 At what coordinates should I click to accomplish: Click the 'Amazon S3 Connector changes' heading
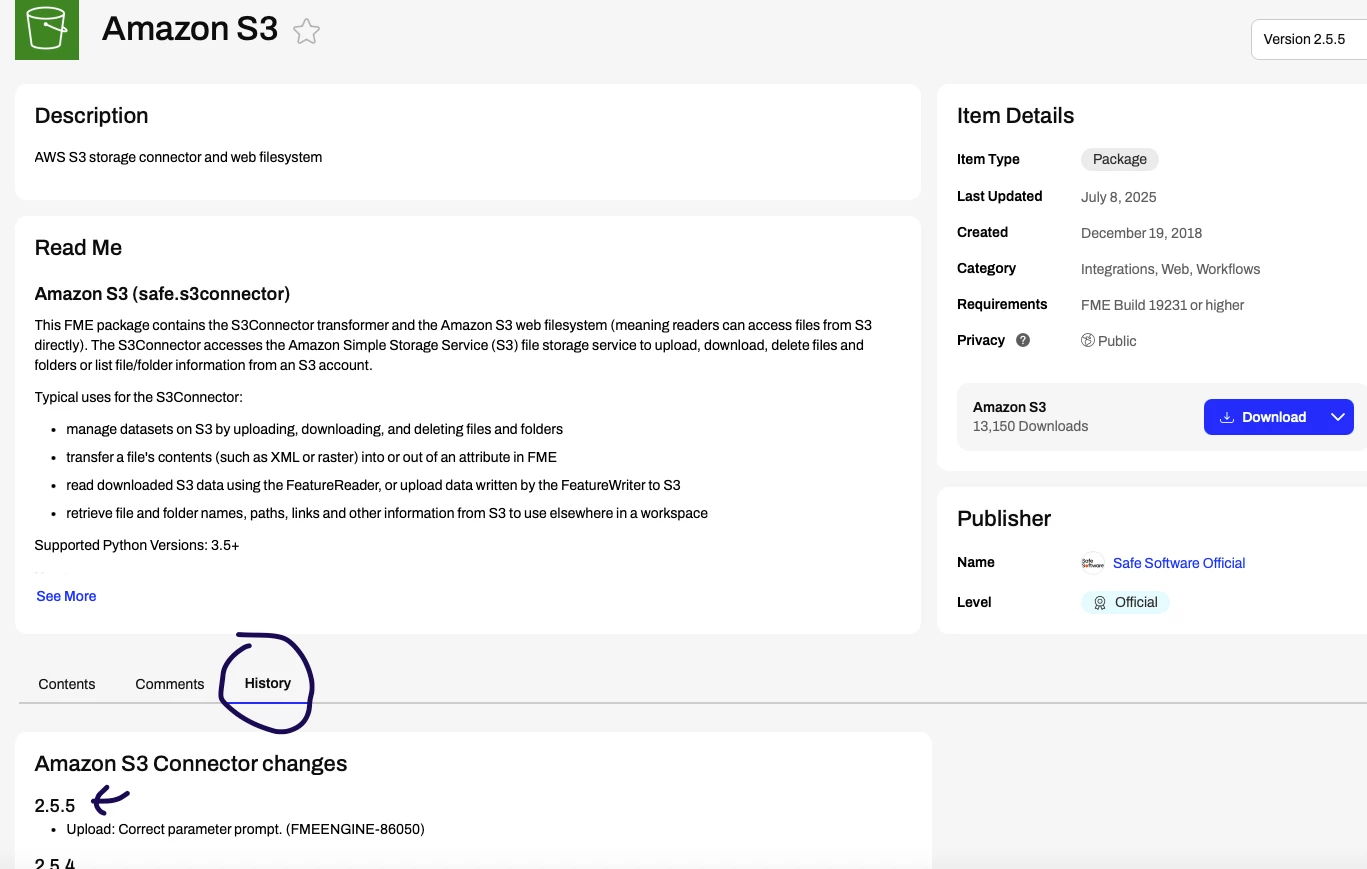[x=191, y=764]
